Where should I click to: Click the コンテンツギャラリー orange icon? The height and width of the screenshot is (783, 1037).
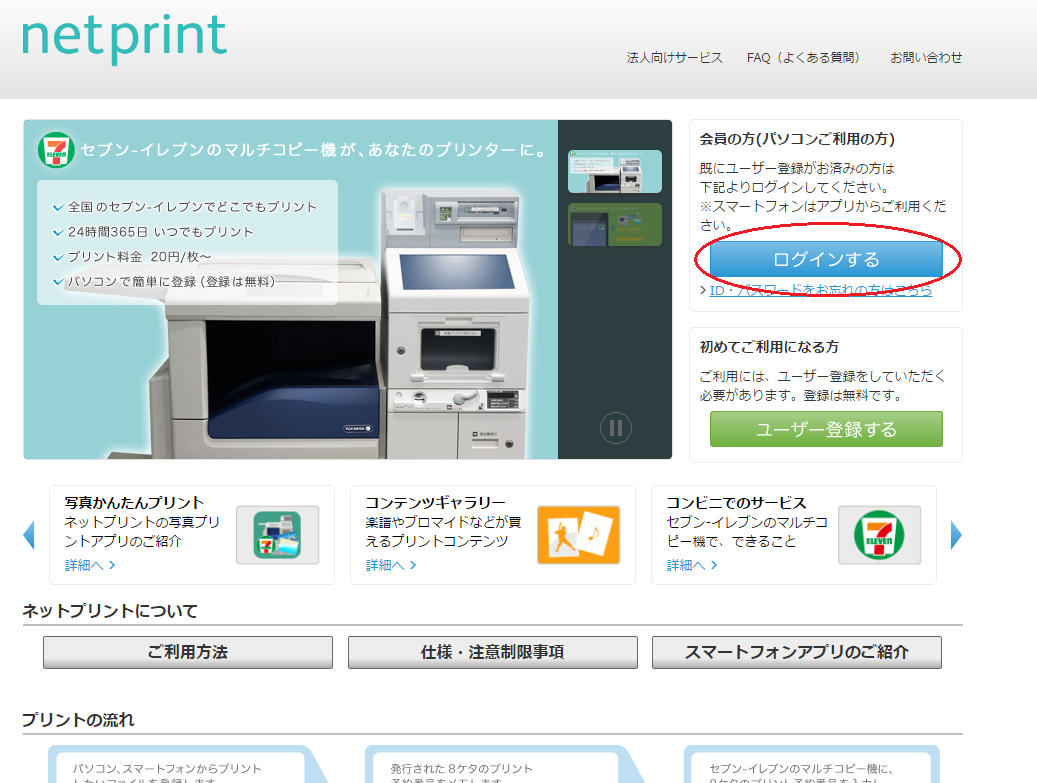coord(579,535)
